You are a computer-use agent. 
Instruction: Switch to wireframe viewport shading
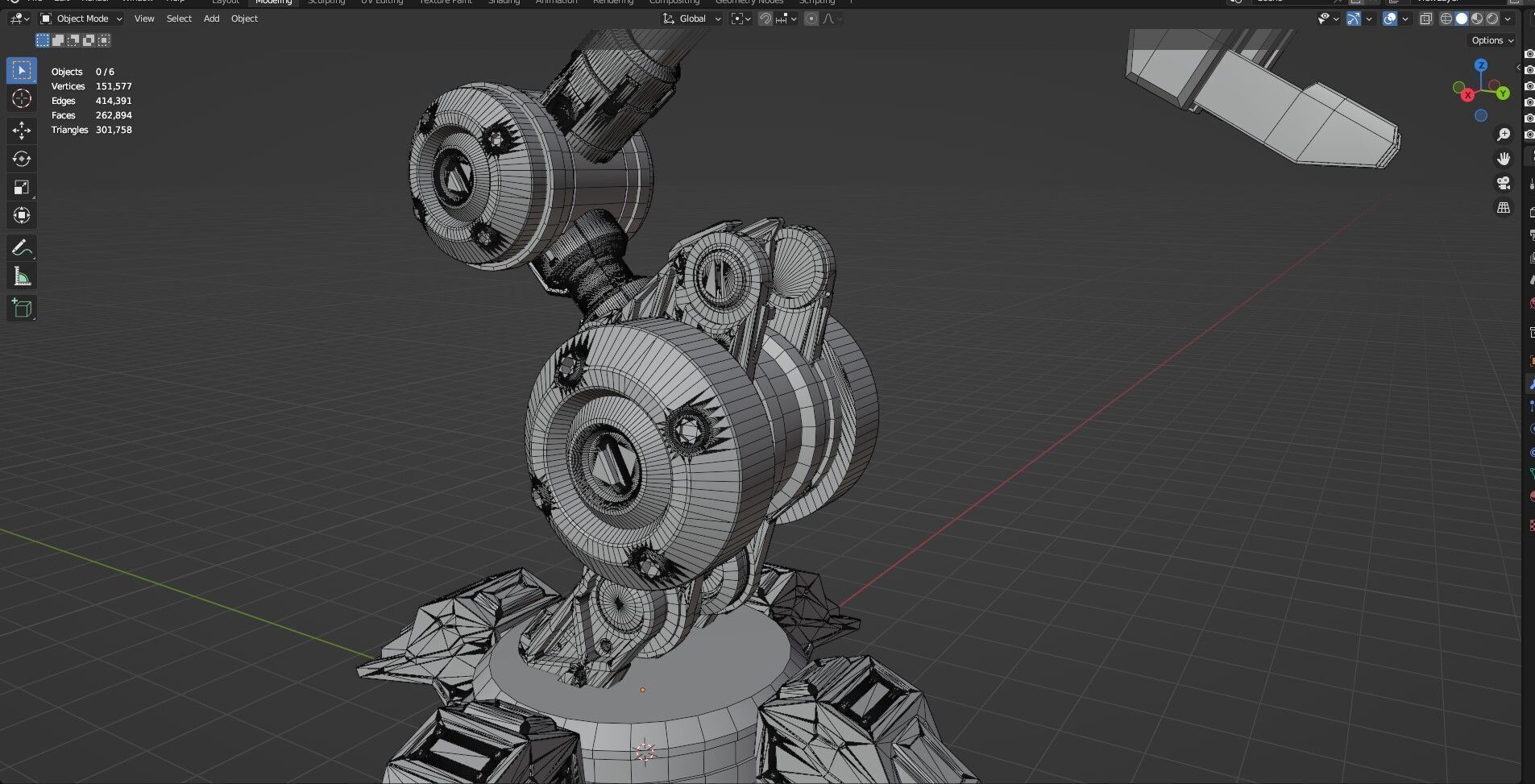click(1446, 19)
